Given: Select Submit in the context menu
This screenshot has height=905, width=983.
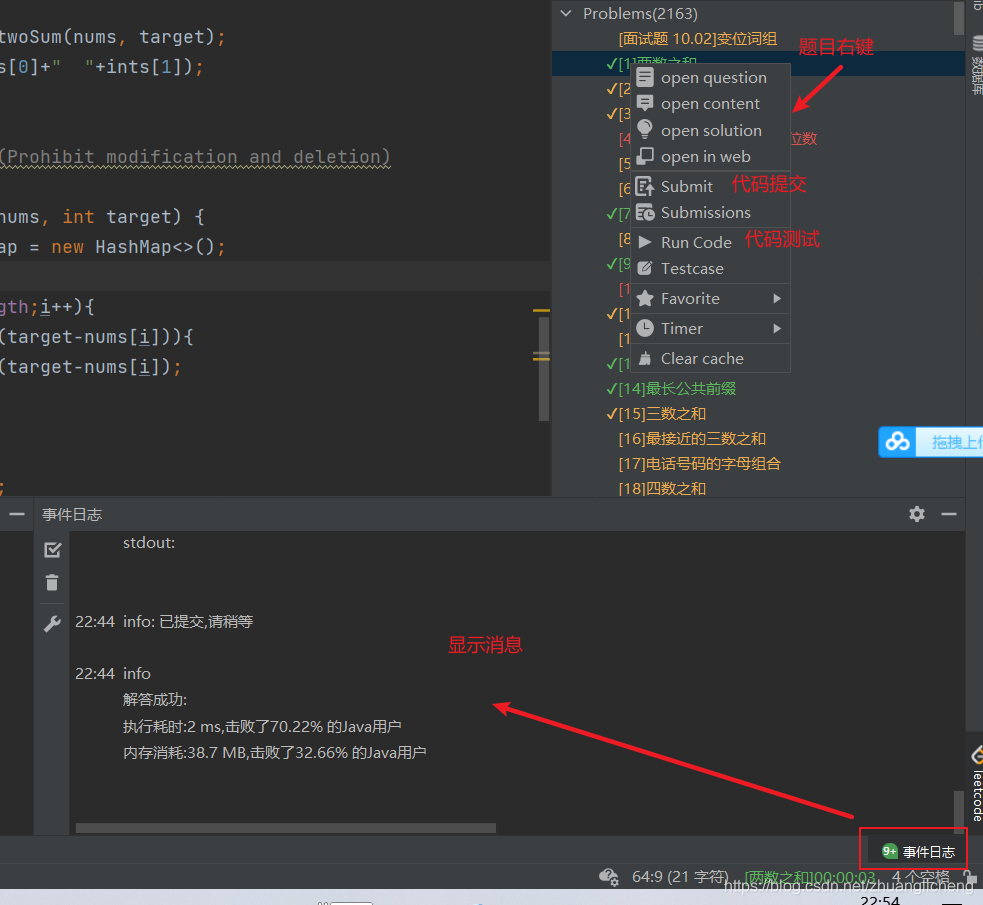Looking at the screenshot, I should pos(710,186).
